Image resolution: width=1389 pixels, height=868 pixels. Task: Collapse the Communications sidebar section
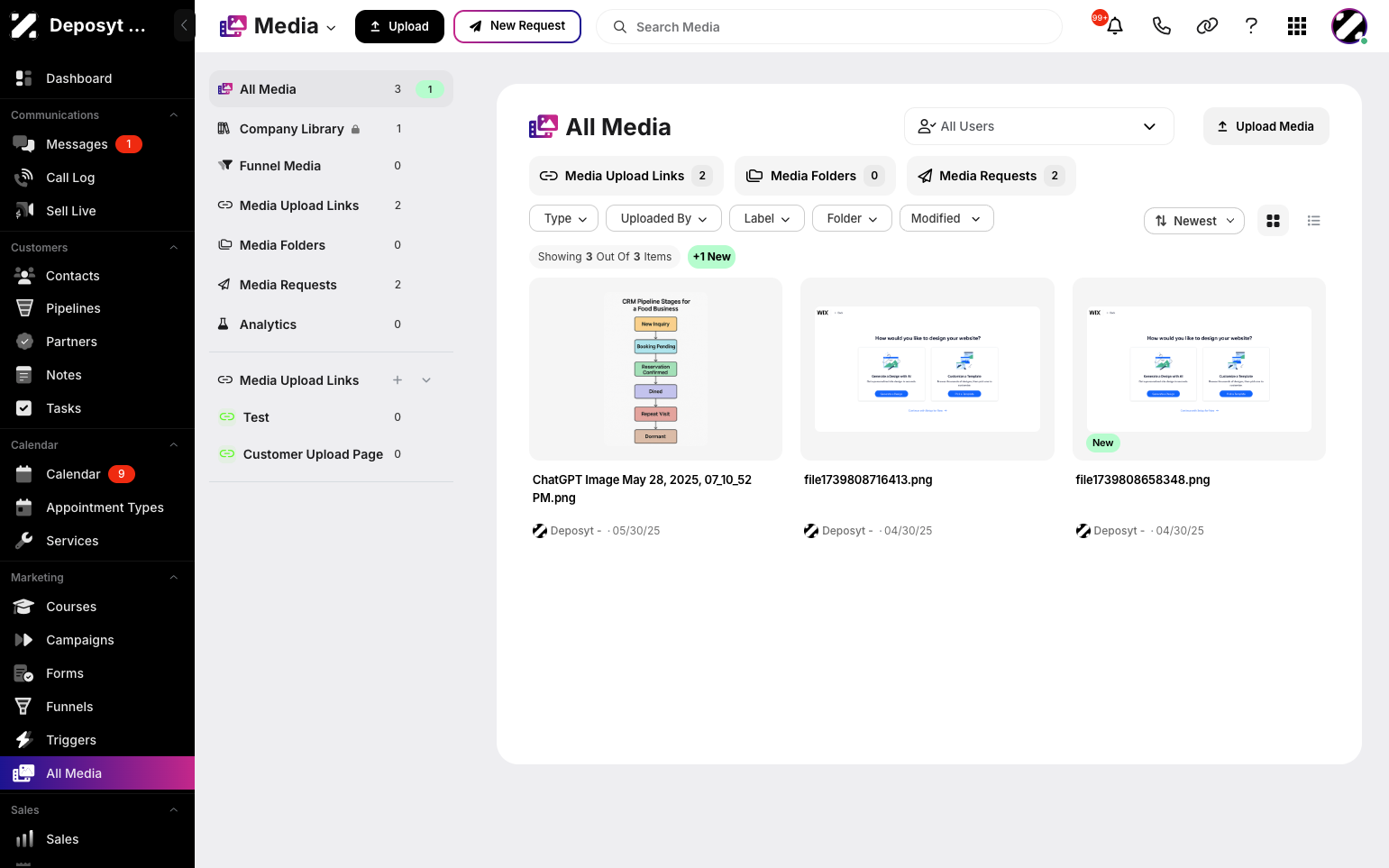click(174, 115)
